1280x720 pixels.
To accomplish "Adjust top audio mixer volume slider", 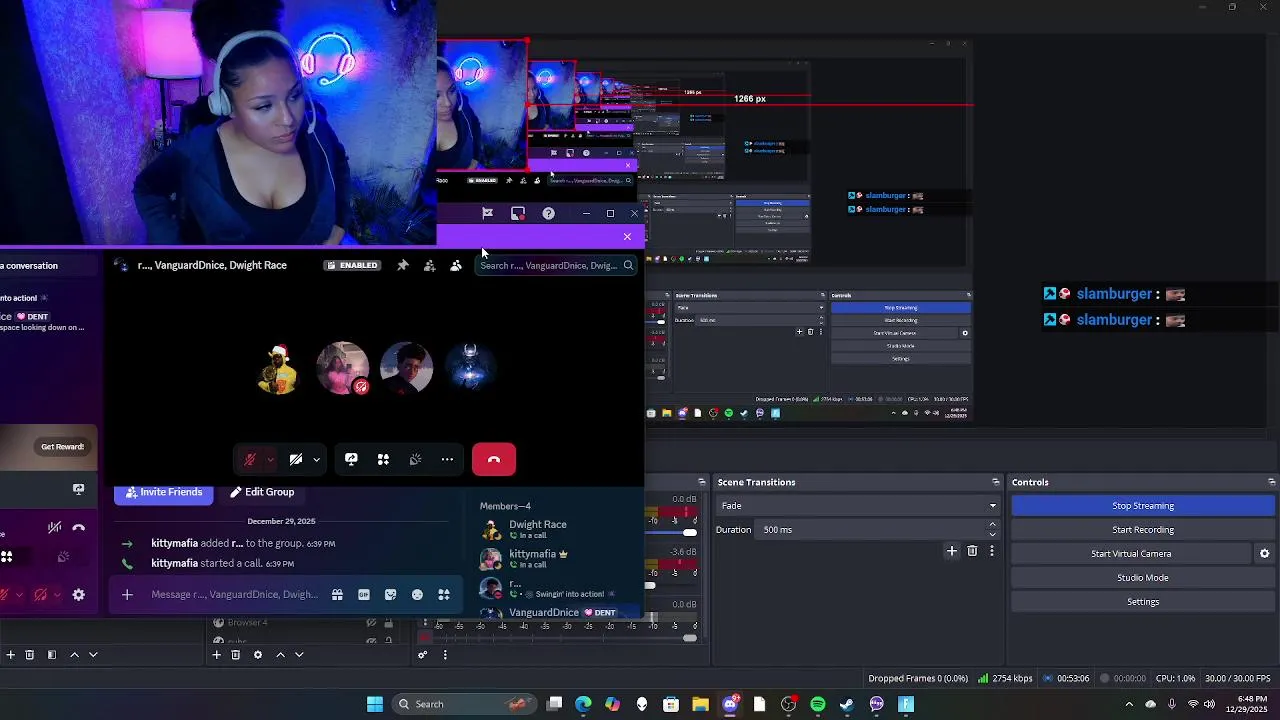I will pyautogui.click(x=690, y=532).
